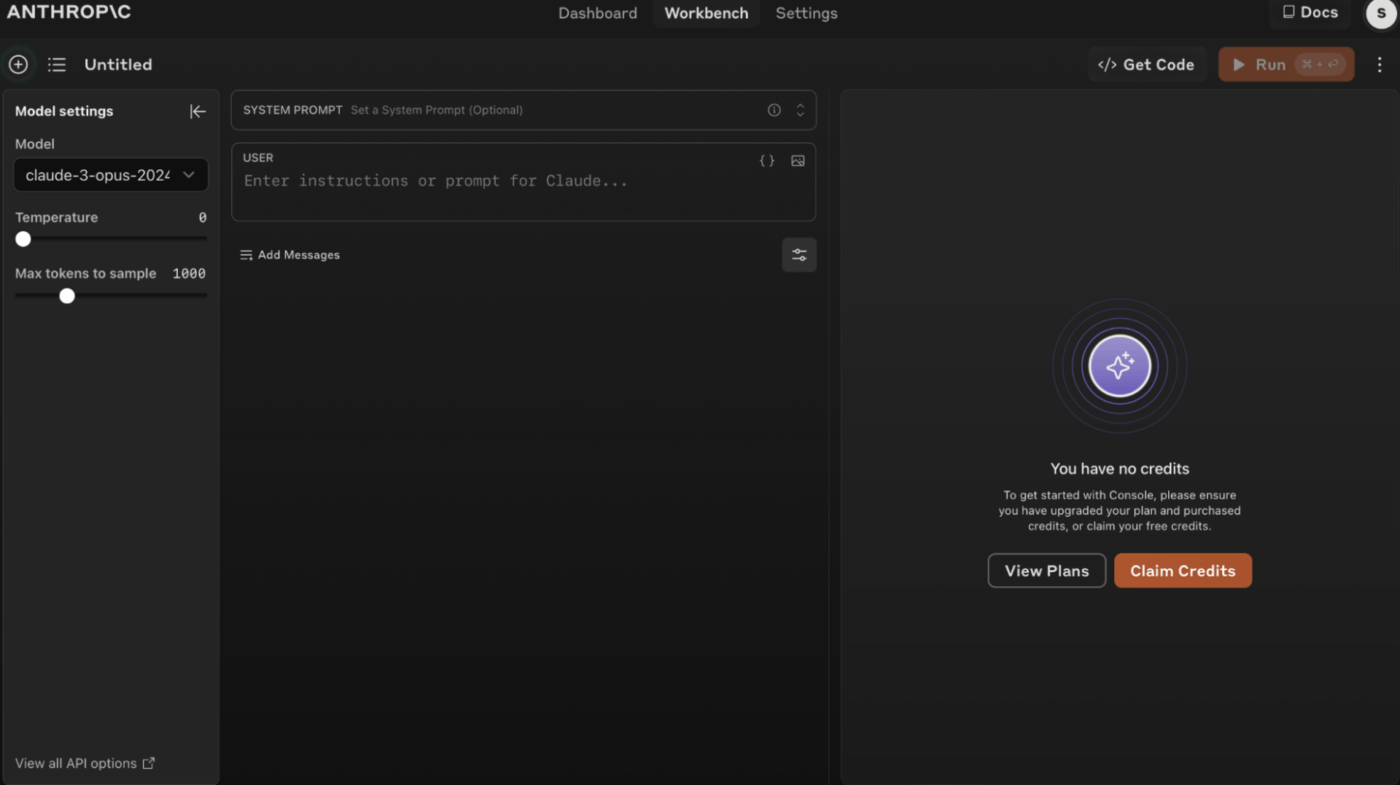The height and width of the screenshot is (785, 1400).
Task: Go to the Settings tab
Action: tap(806, 13)
